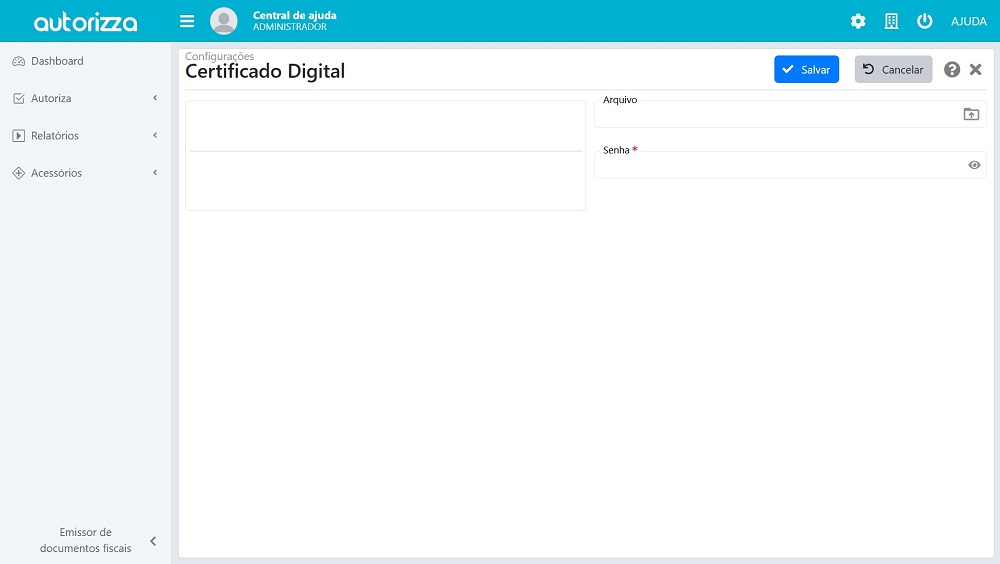Screen dimensions: 1000x564
Task: Open settings gear icon in header
Action: (x=858, y=21)
